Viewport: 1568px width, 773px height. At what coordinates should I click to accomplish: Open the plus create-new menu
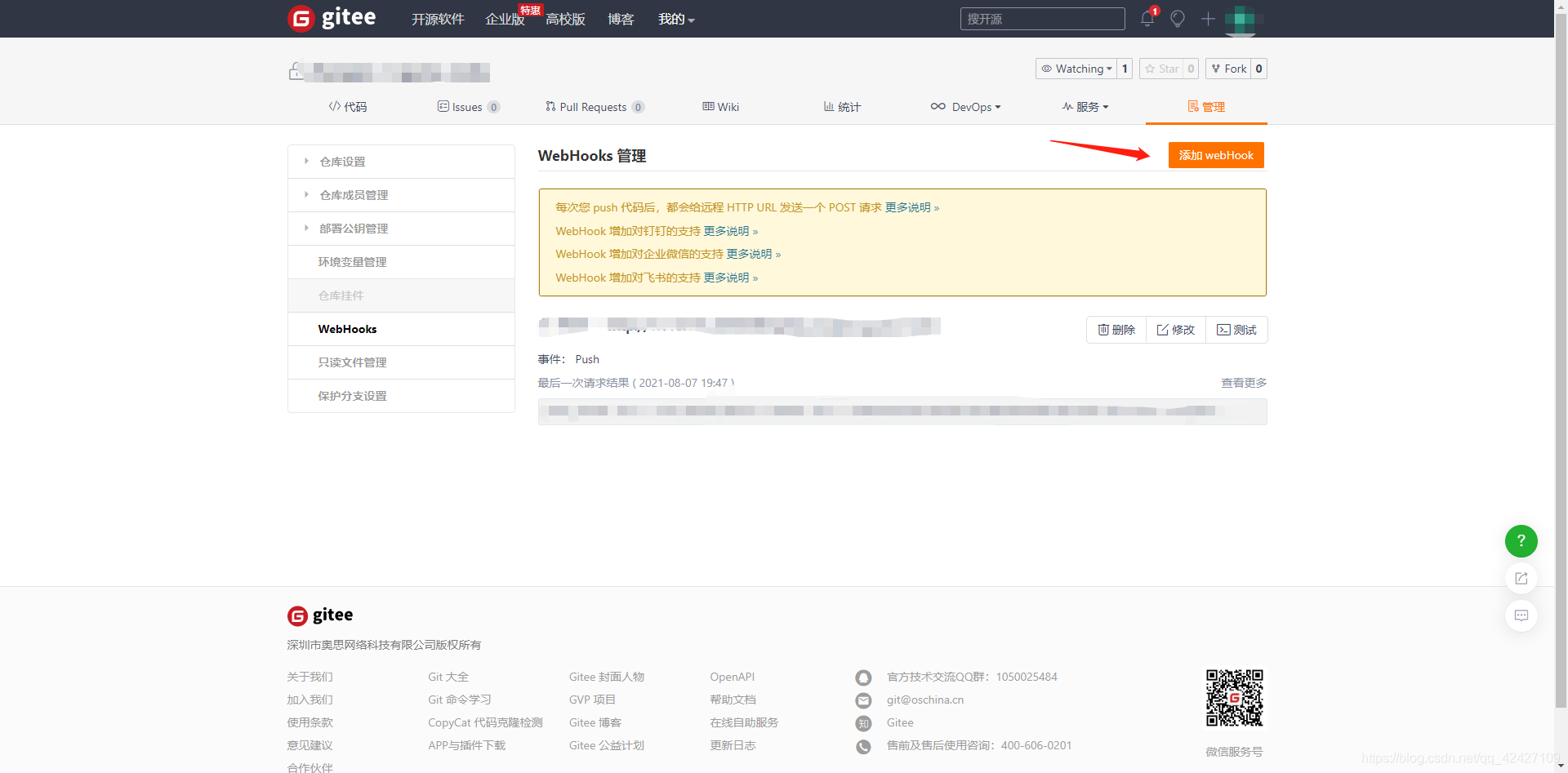[1208, 19]
